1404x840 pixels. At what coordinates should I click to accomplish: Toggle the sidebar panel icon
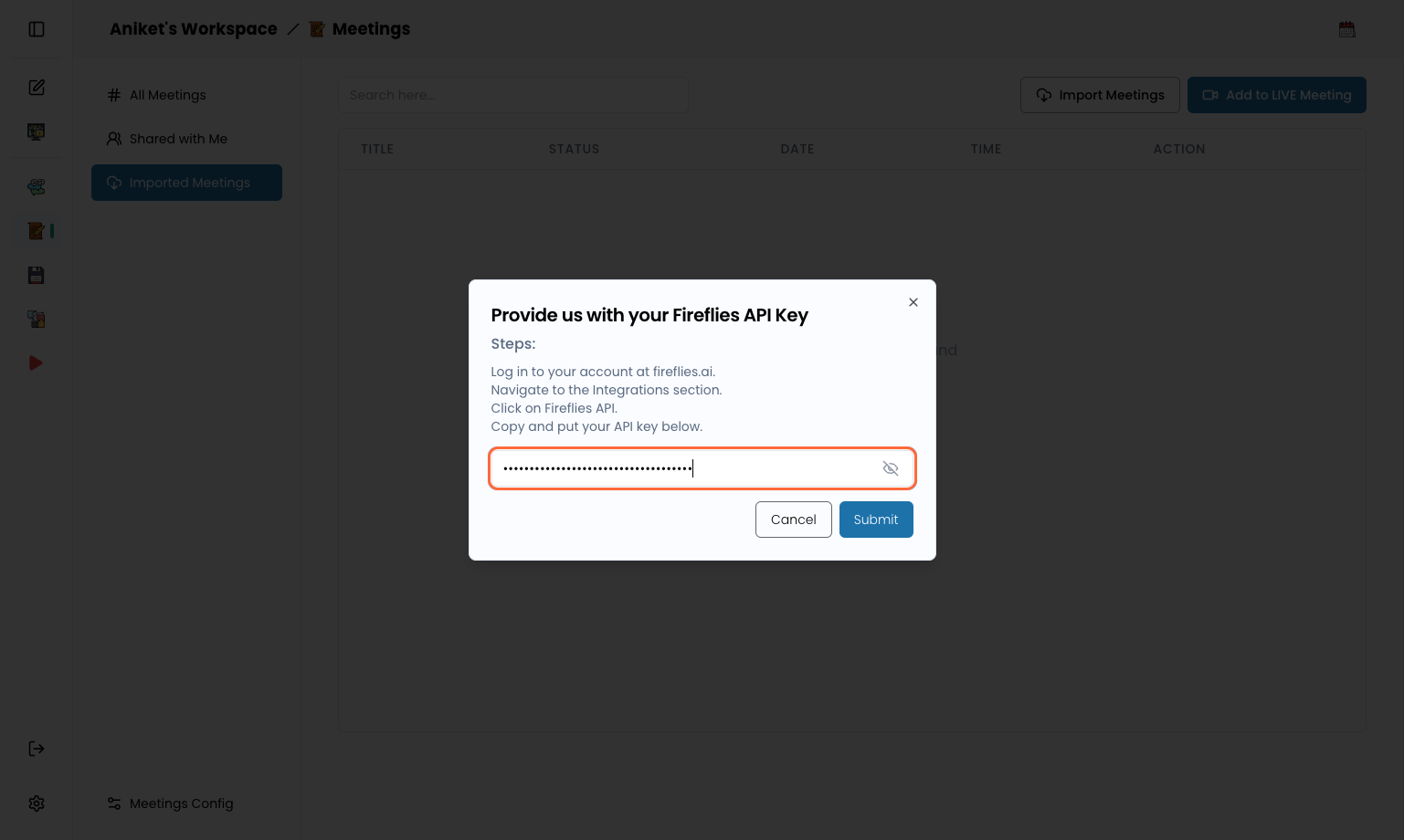coord(37,29)
